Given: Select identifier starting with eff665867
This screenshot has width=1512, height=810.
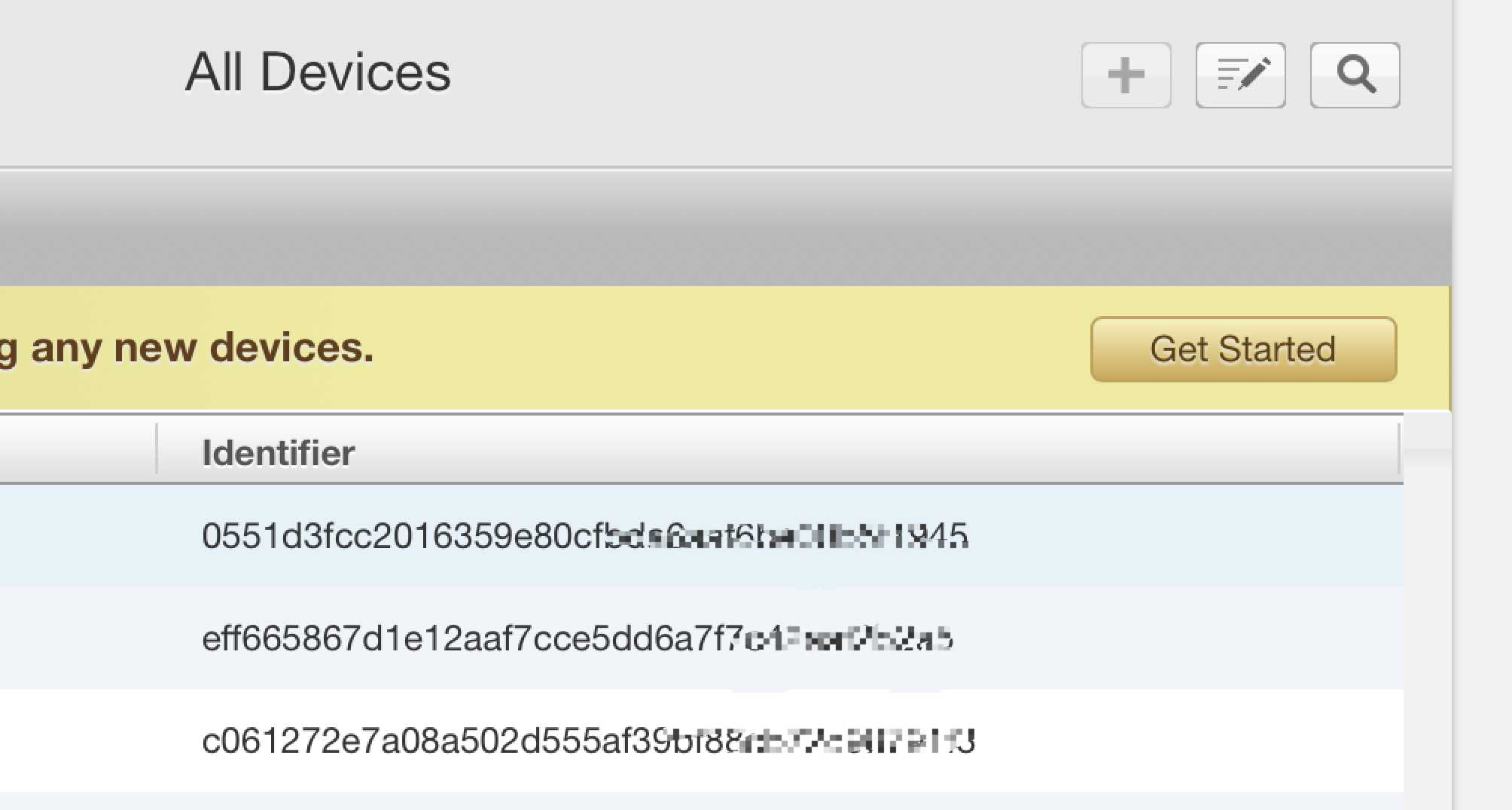Looking at the screenshot, I should [x=577, y=638].
